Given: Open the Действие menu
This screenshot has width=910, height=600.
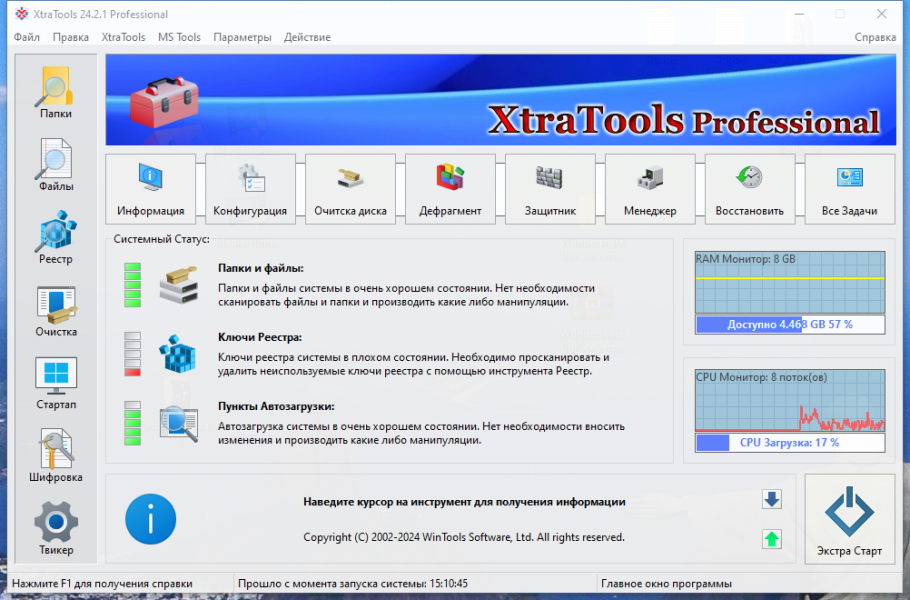Looking at the screenshot, I should 307,37.
